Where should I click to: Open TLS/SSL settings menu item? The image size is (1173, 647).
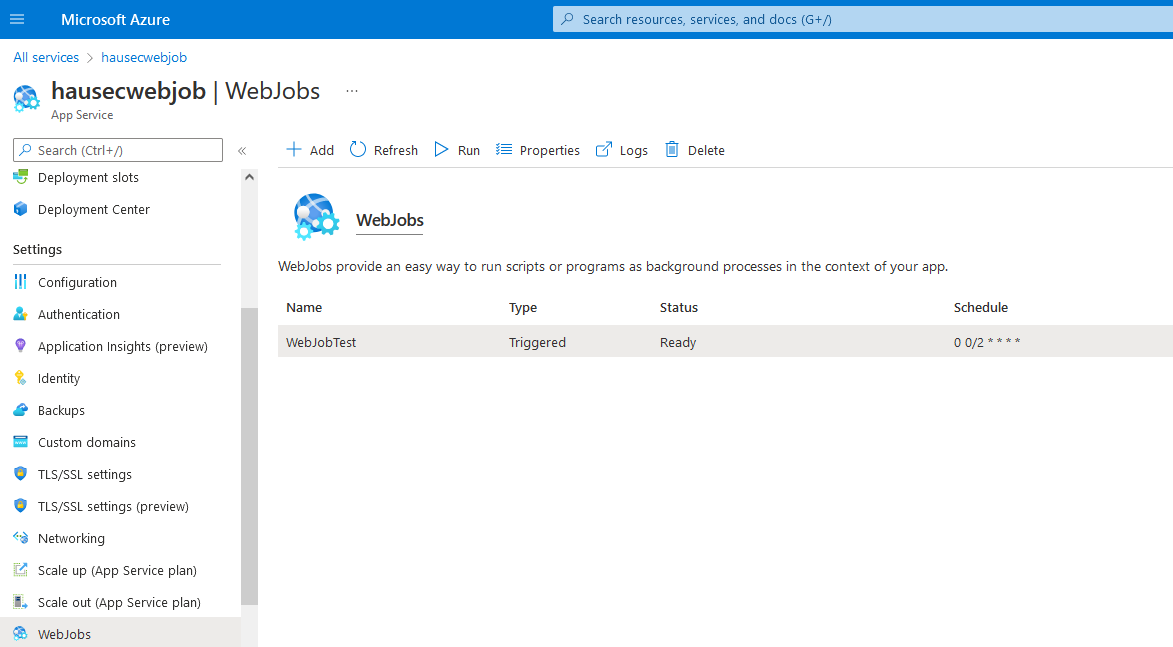click(85, 474)
